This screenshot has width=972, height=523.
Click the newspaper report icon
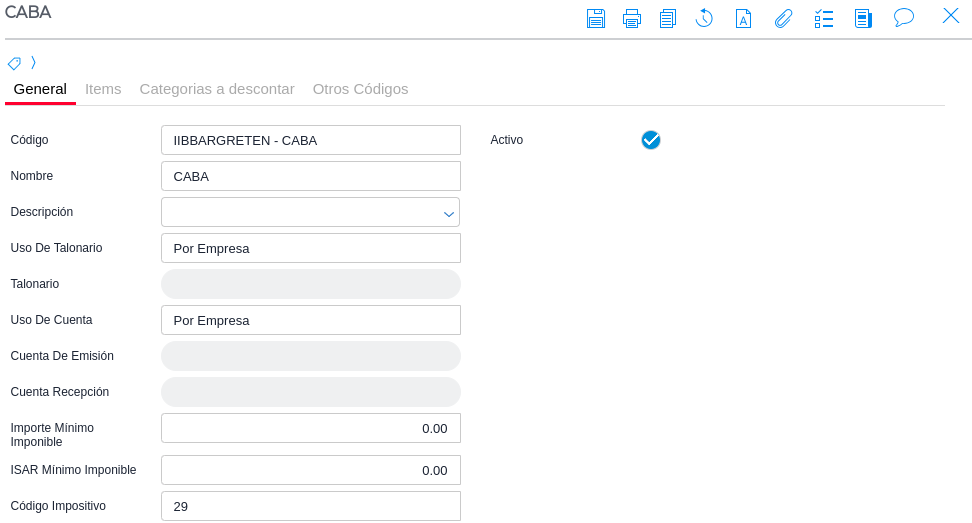863,18
